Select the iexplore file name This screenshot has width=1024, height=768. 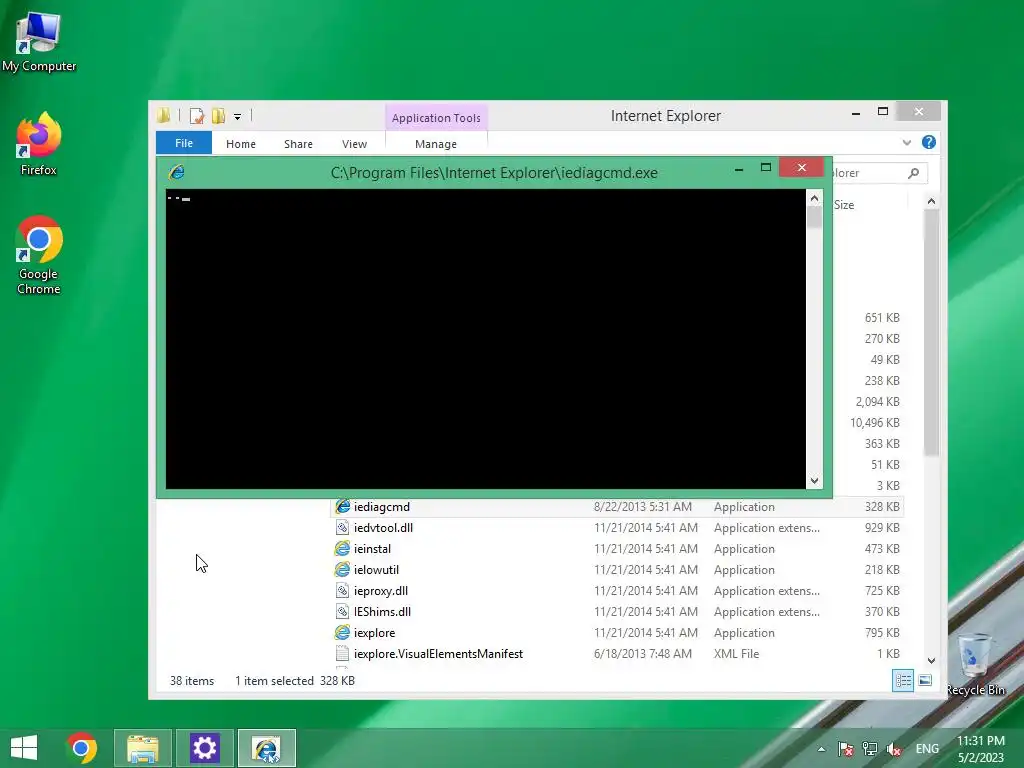pyautogui.click(x=374, y=632)
